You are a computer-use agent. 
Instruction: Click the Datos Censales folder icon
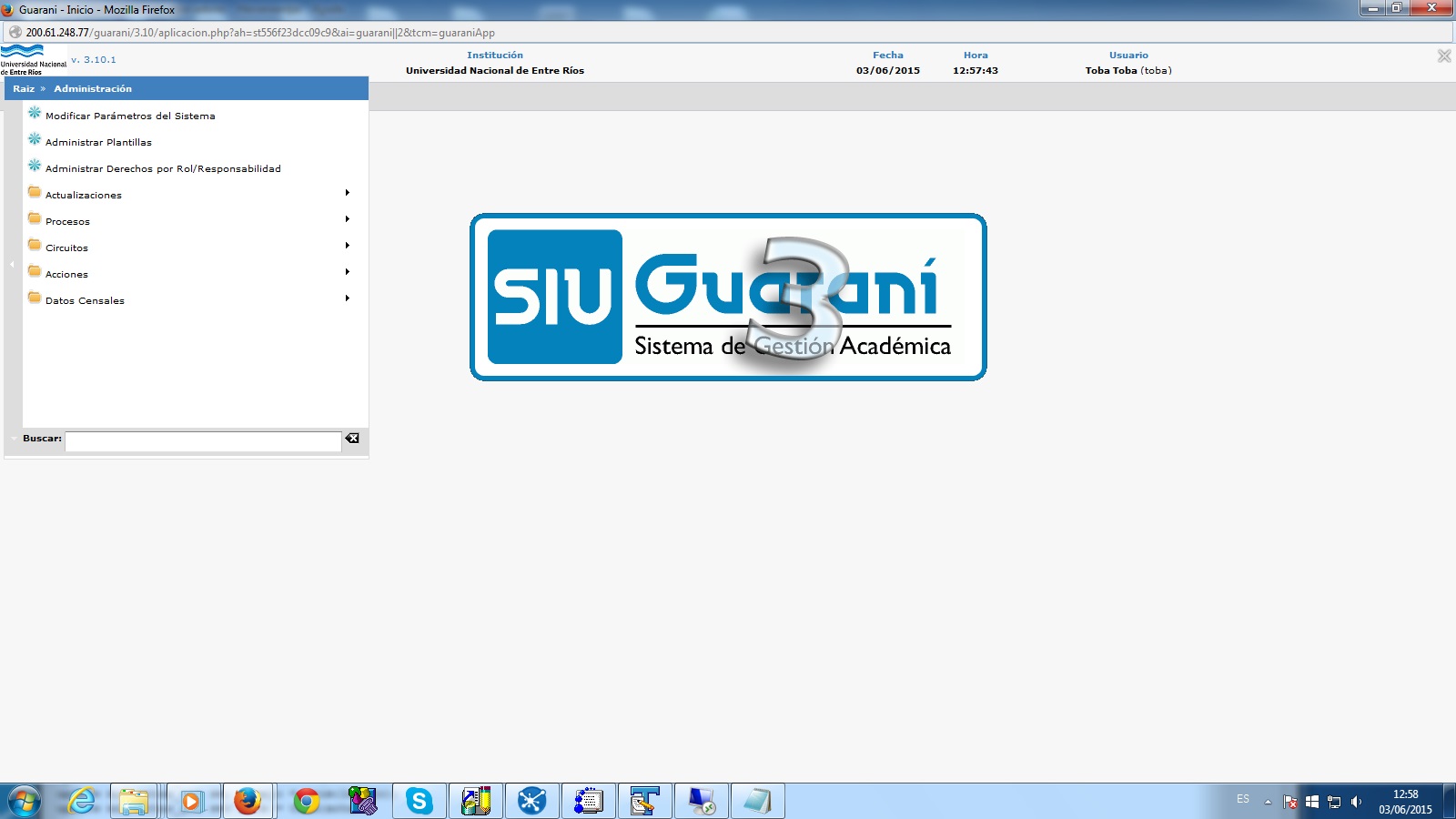click(x=35, y=298)
